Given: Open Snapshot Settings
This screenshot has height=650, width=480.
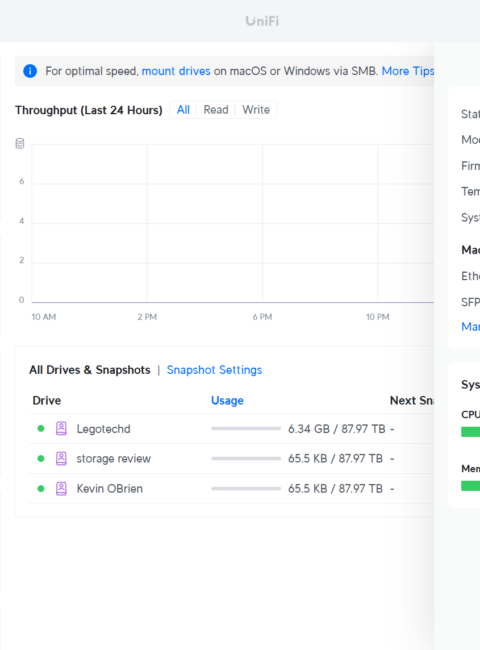Looking at the screenshot, I should coord(214,370).
